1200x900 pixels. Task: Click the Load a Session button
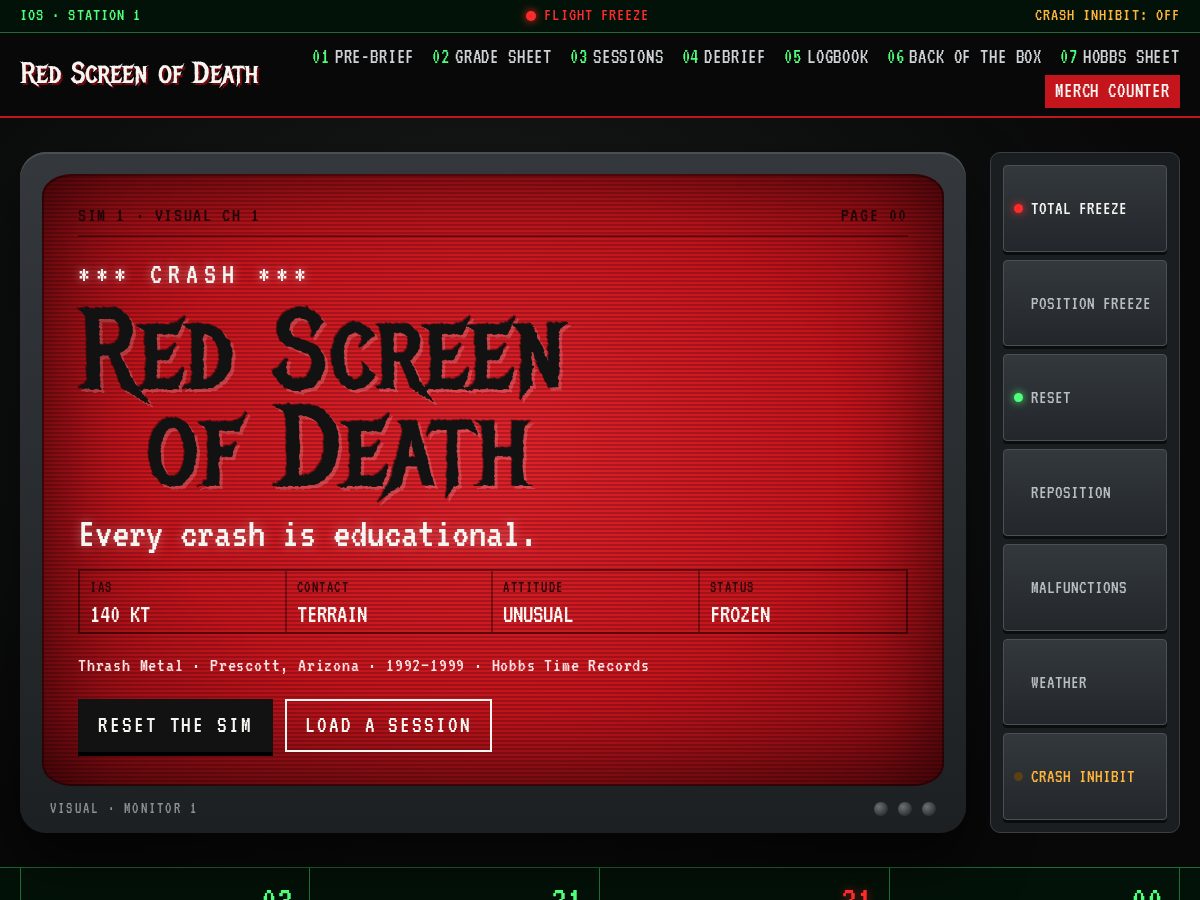[x=388, y=726]
